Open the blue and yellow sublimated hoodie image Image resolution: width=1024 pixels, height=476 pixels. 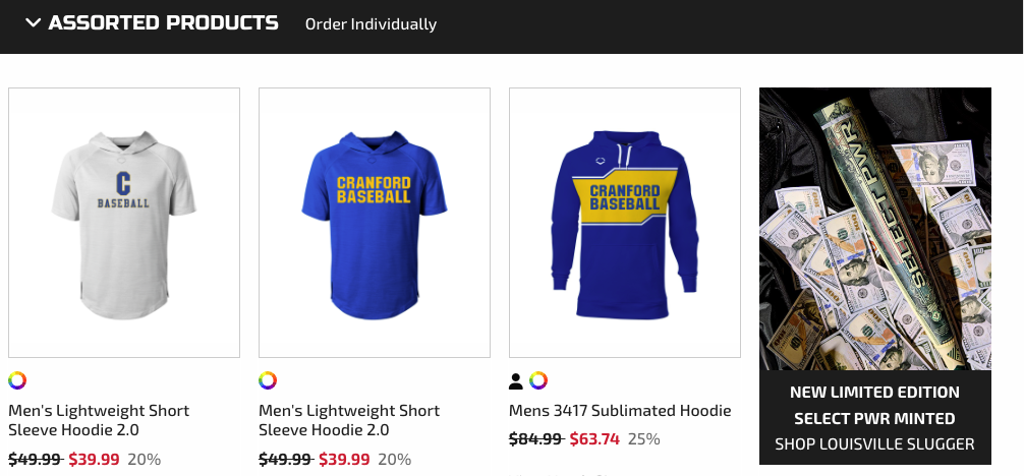624,222
